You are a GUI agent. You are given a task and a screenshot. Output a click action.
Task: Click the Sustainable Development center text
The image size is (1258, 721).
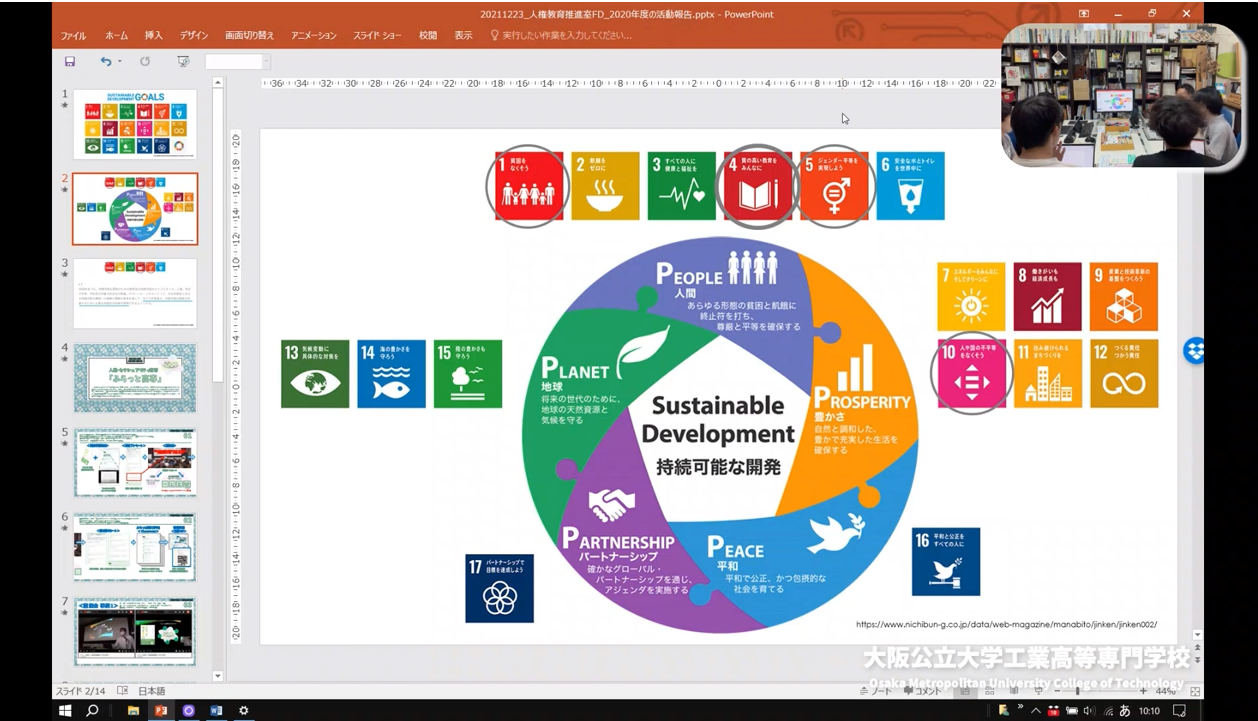point(718,420)
